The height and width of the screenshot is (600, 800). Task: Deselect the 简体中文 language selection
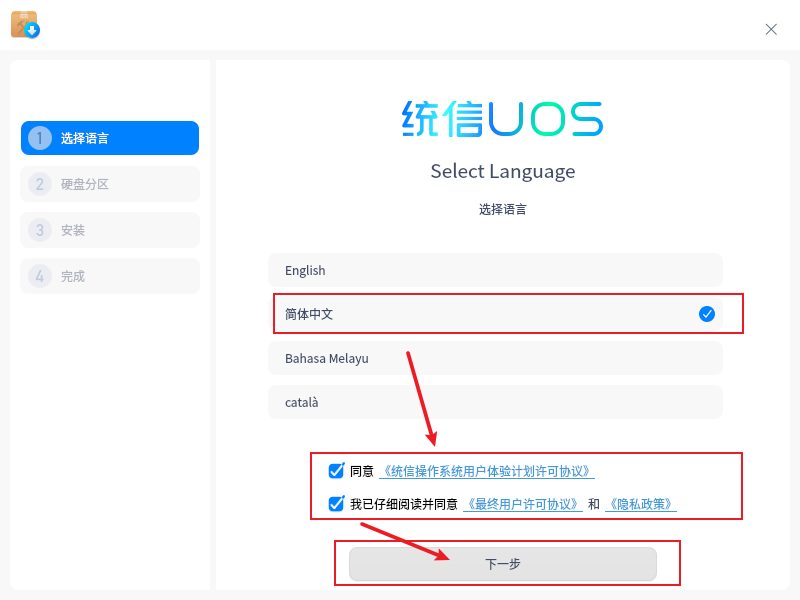495,314
